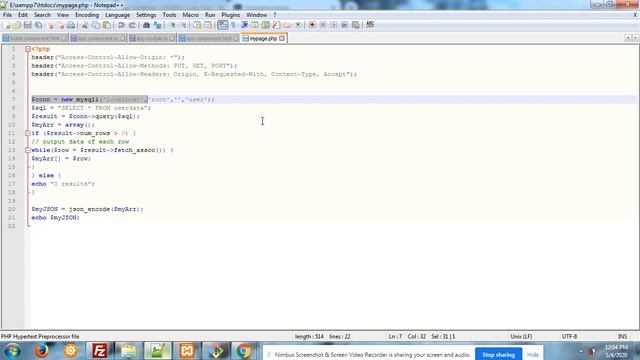Screen dimensions: 640x360
Task: Click the Close document toolbar icon
Action: pyautogui.click(x=51, y=25)
